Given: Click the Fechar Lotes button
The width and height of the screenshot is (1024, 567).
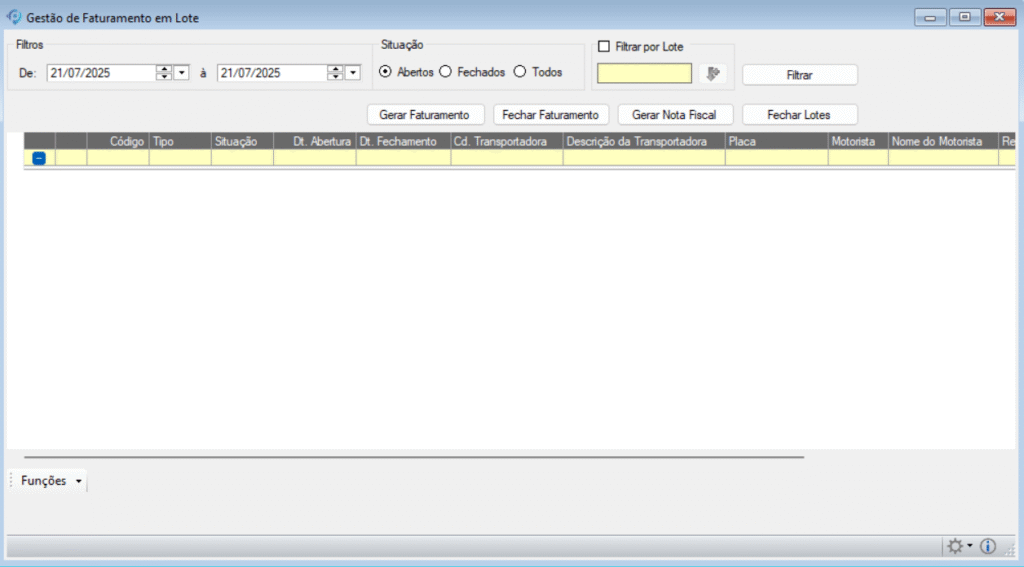Looking at the screenshot, I should coord(798,114).
